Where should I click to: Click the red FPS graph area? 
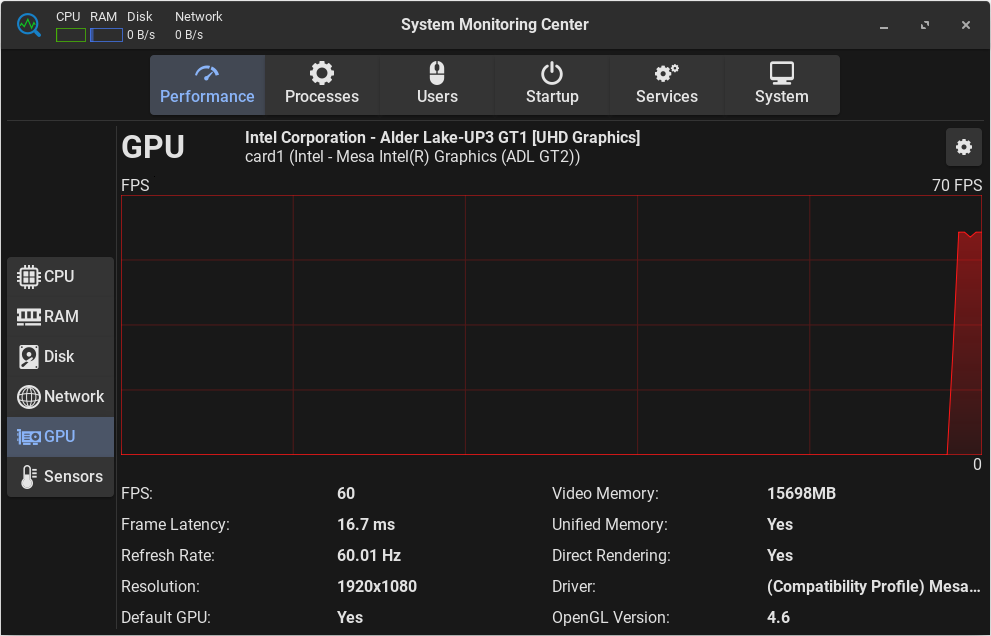550,325
